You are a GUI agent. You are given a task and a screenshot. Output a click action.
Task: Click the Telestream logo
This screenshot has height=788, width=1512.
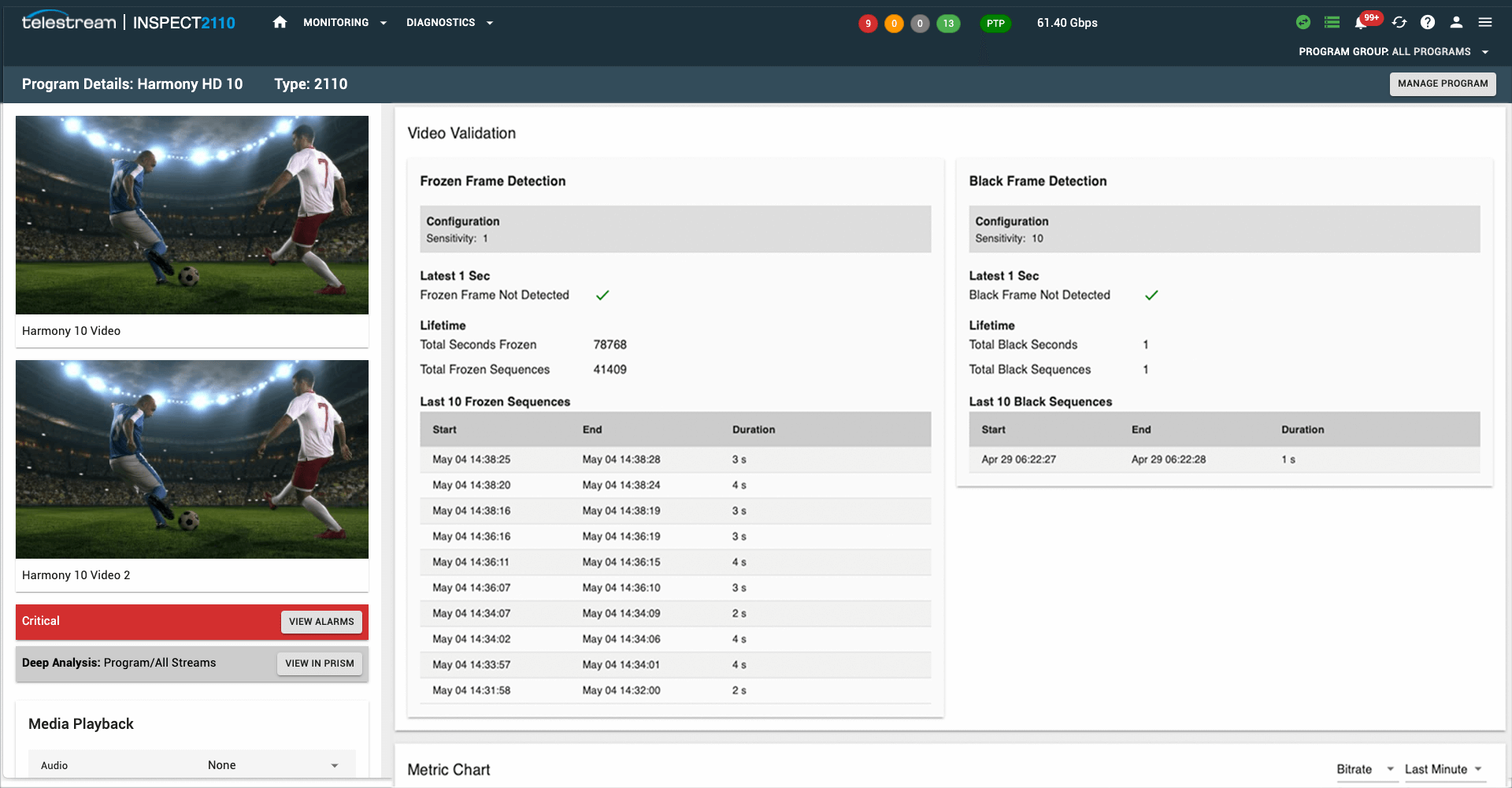69,22
